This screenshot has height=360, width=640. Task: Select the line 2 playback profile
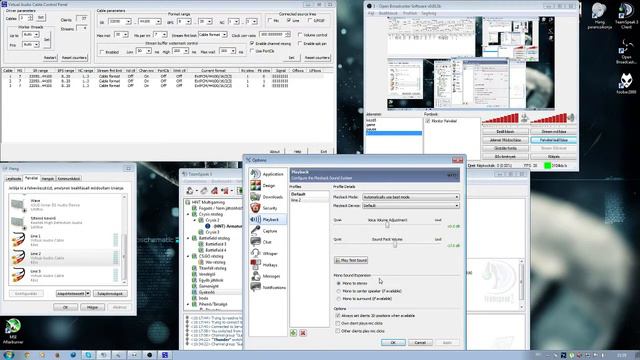[x=309, y=200]
